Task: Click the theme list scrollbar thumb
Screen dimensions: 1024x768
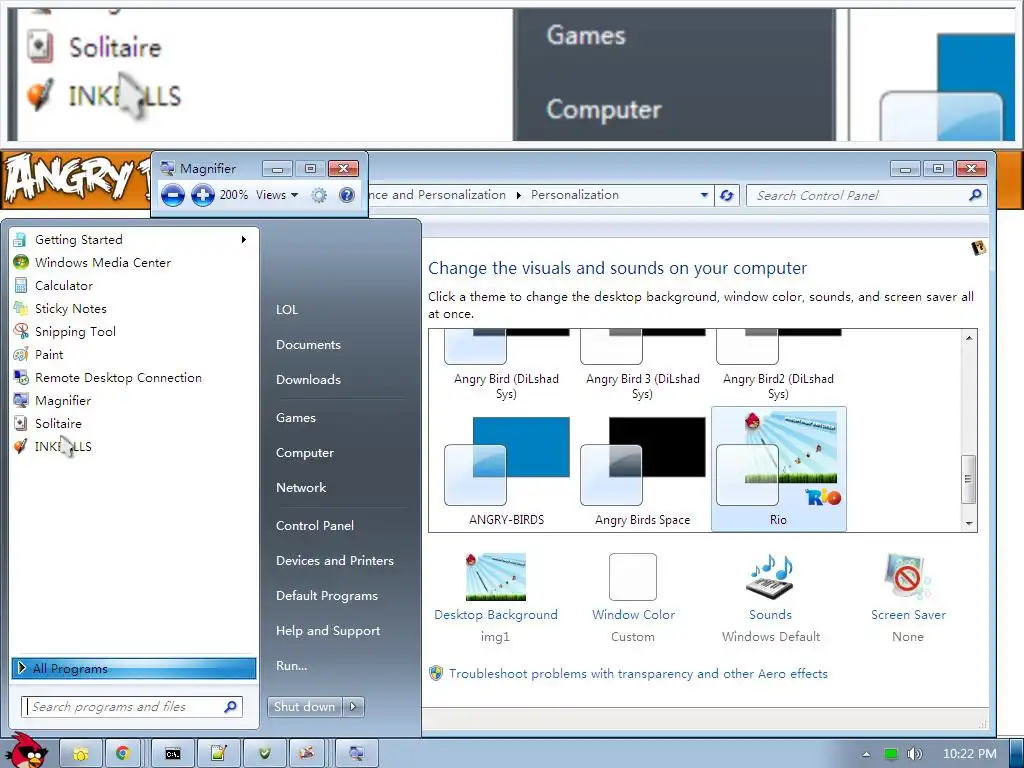Action: tap(969, 479)
